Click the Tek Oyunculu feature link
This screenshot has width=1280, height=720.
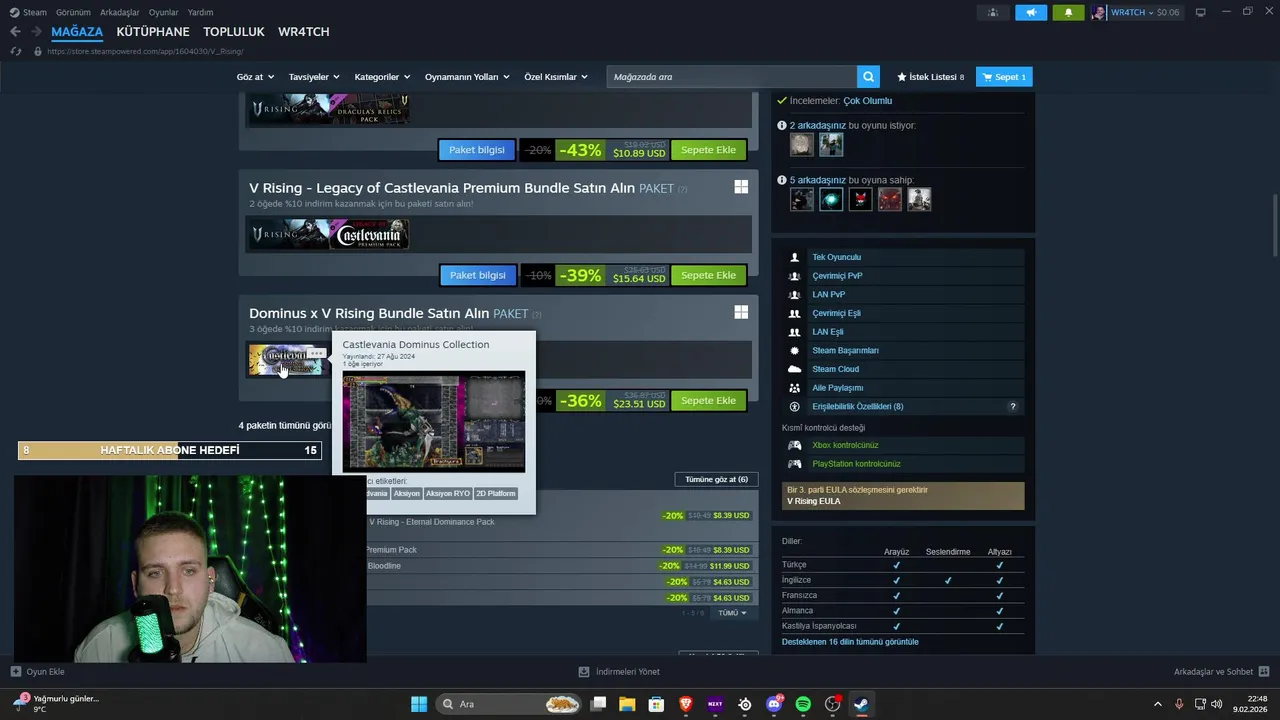click(836, 257)
